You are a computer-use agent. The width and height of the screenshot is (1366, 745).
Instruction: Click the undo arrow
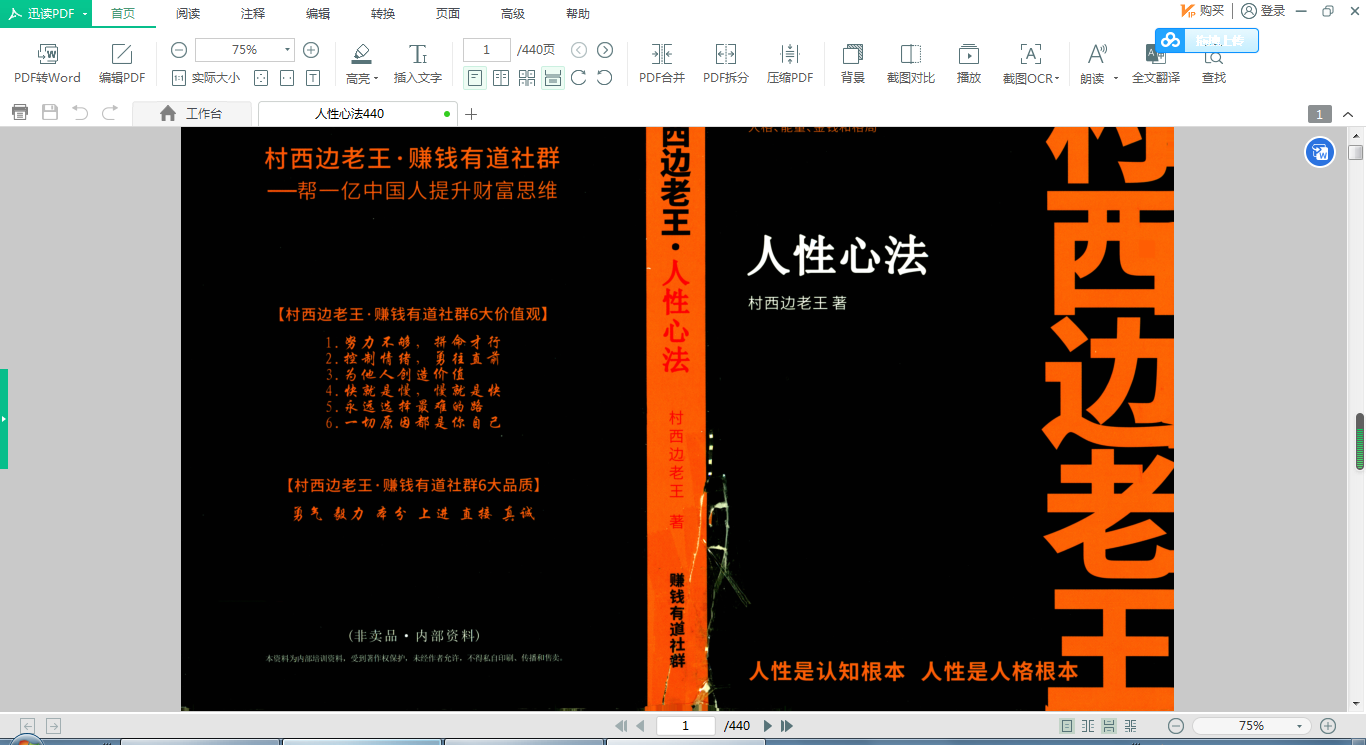pos(80,113)
